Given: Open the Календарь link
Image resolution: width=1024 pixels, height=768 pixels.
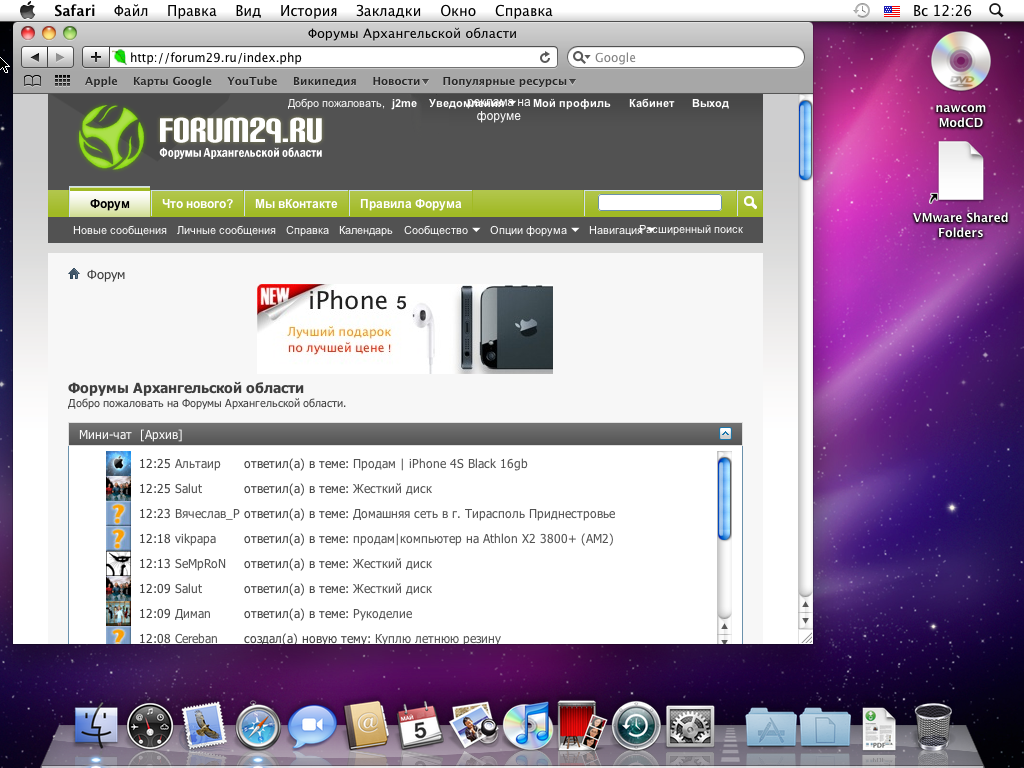Looking at the screenshot, I should (x=366, y=230).
